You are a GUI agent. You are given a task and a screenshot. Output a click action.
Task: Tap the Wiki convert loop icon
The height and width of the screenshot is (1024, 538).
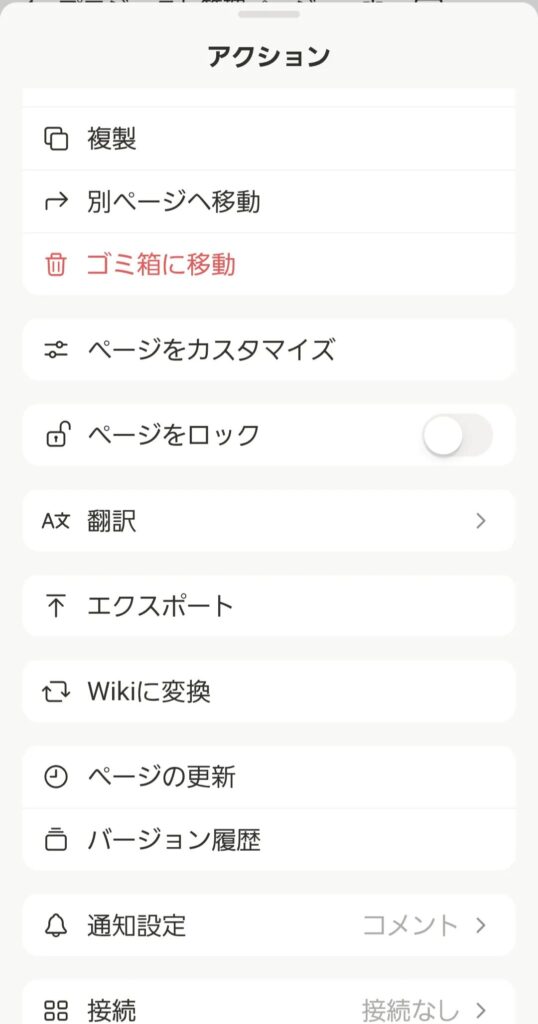pyautogui.click(x=56, y=692)
